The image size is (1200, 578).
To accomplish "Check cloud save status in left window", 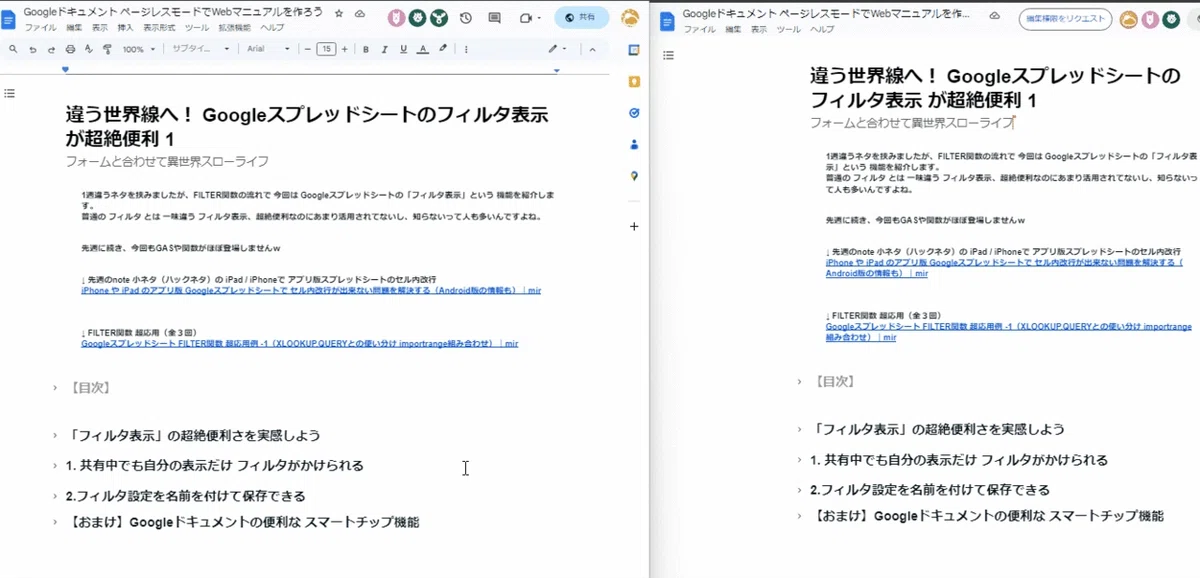I will coord(360,13).
